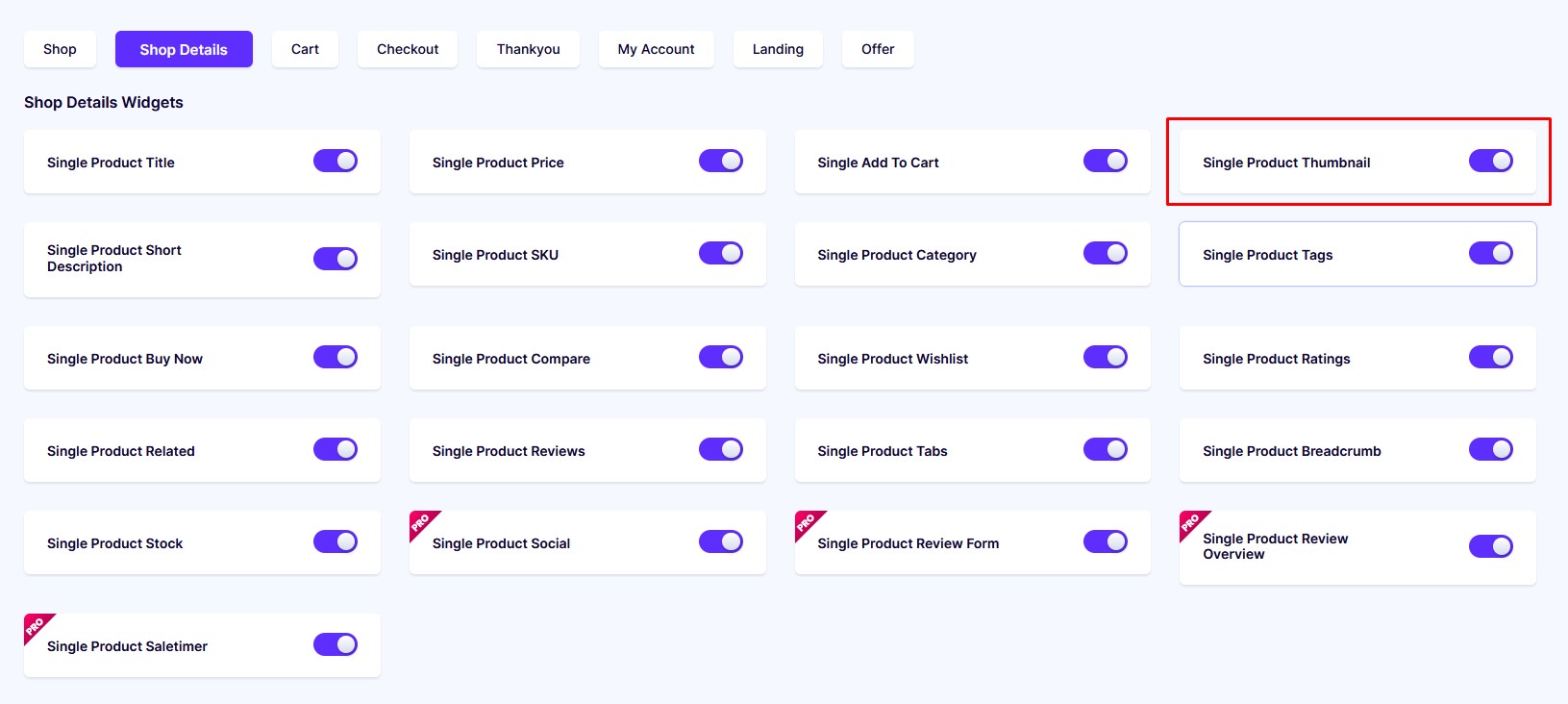1568x704 pixels.
Task: Disable Single Product Breadcrumb widget
Action: pyautogui.click(x=1491, y=449)
